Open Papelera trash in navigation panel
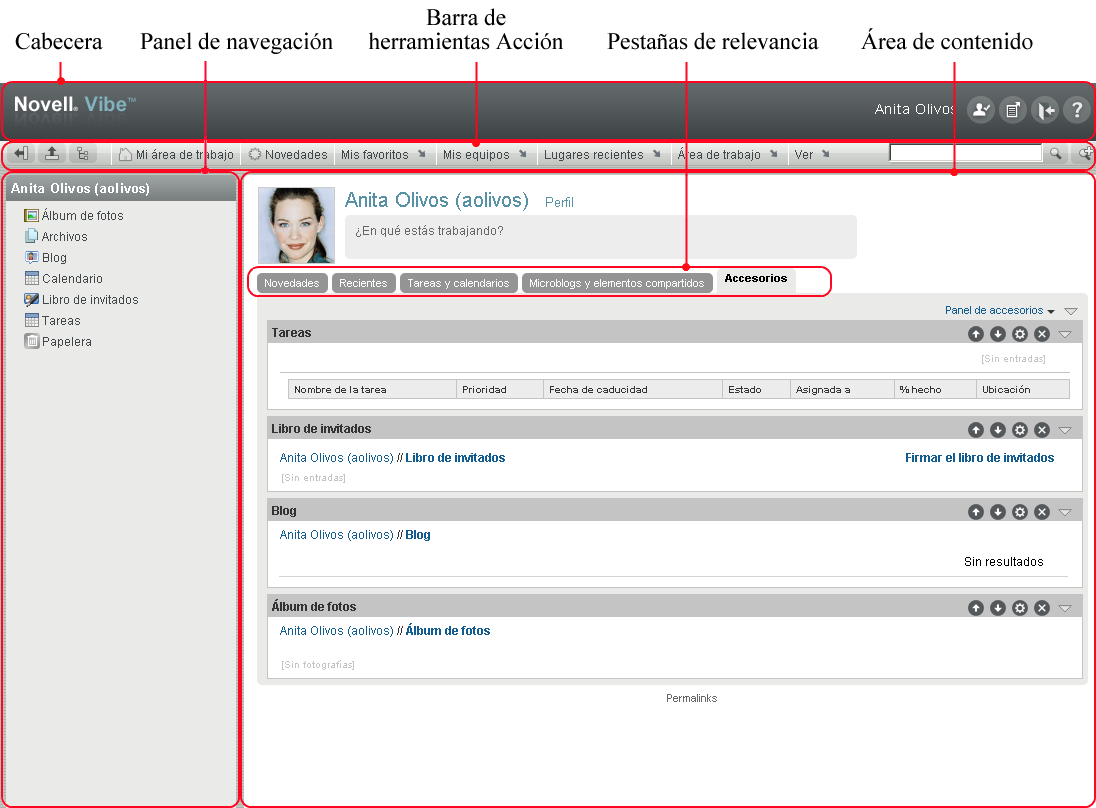The image size is (1096, 808). click(x=58, y=342)
